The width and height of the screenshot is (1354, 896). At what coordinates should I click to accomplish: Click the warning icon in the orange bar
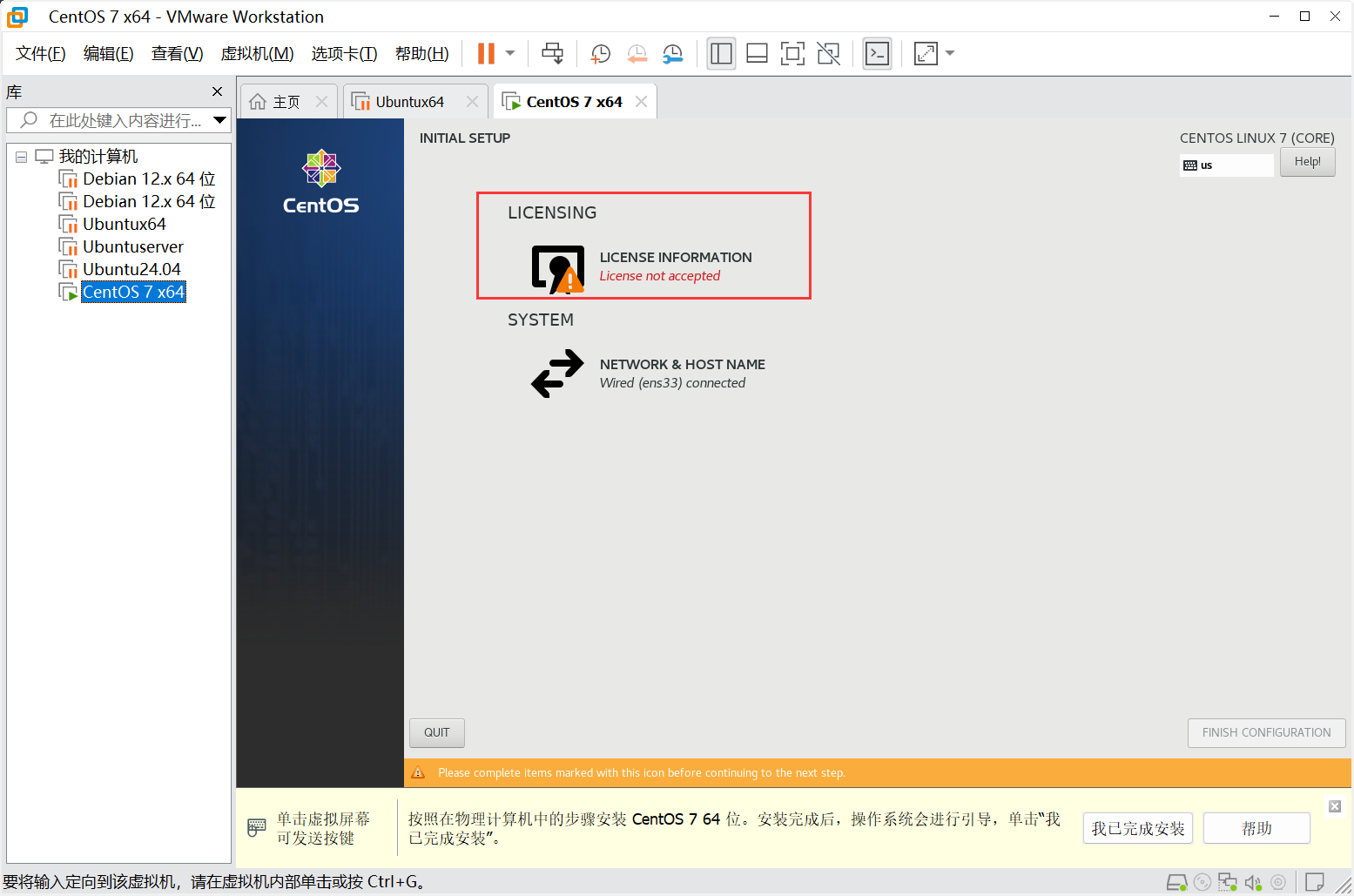[418, 772]
